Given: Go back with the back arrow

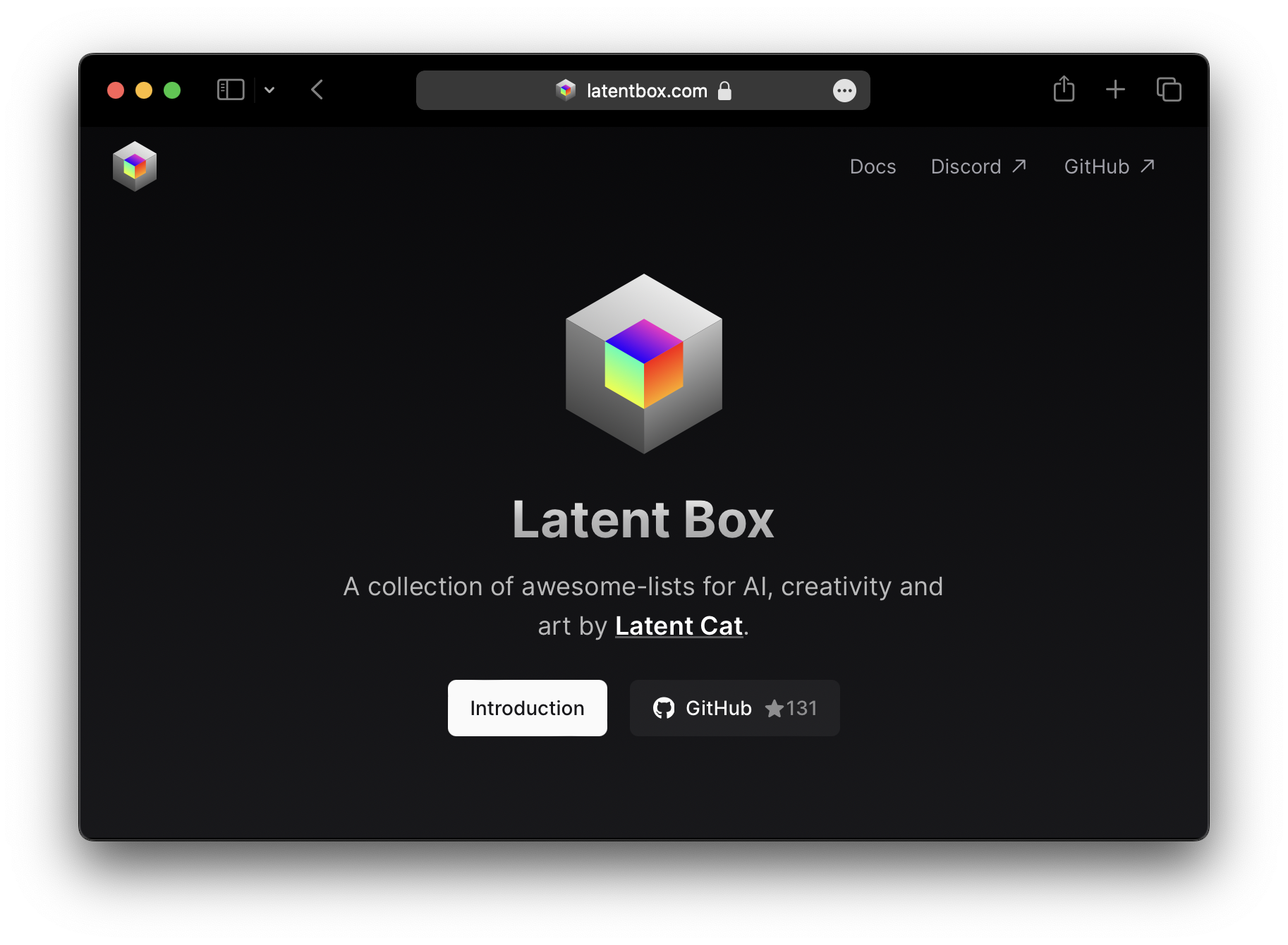Looking at the screenshot, I should click(317, 90).
